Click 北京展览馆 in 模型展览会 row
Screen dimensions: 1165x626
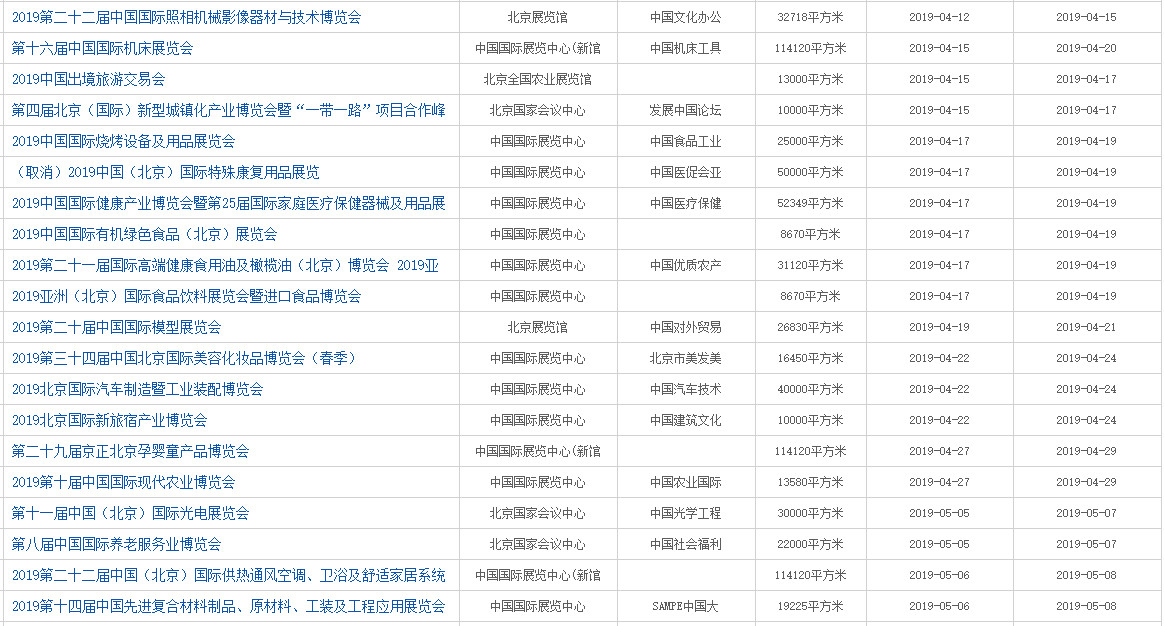click(537, 327)
